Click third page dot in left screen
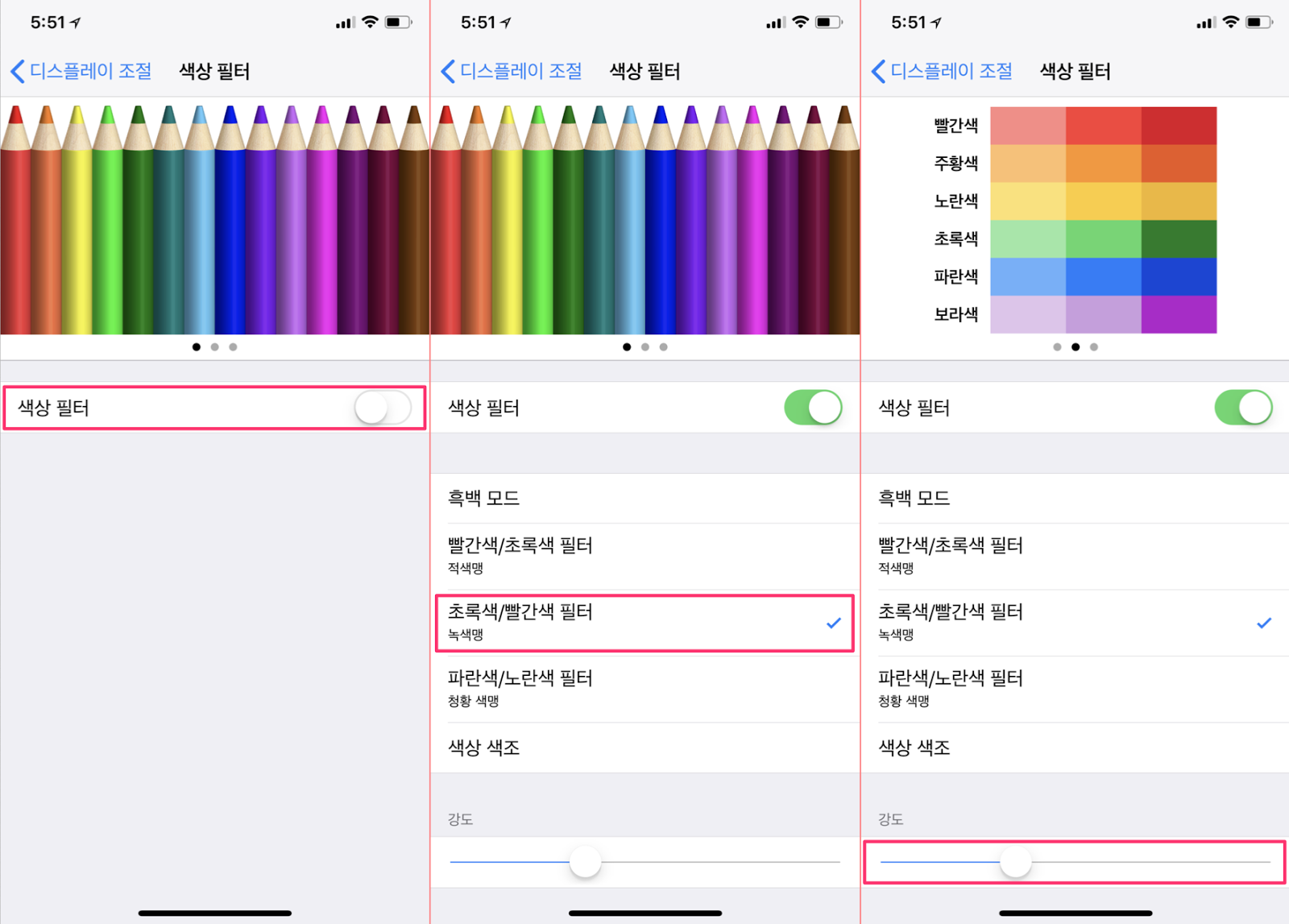Screen dimensions: 1289x924 pos(233,347)
